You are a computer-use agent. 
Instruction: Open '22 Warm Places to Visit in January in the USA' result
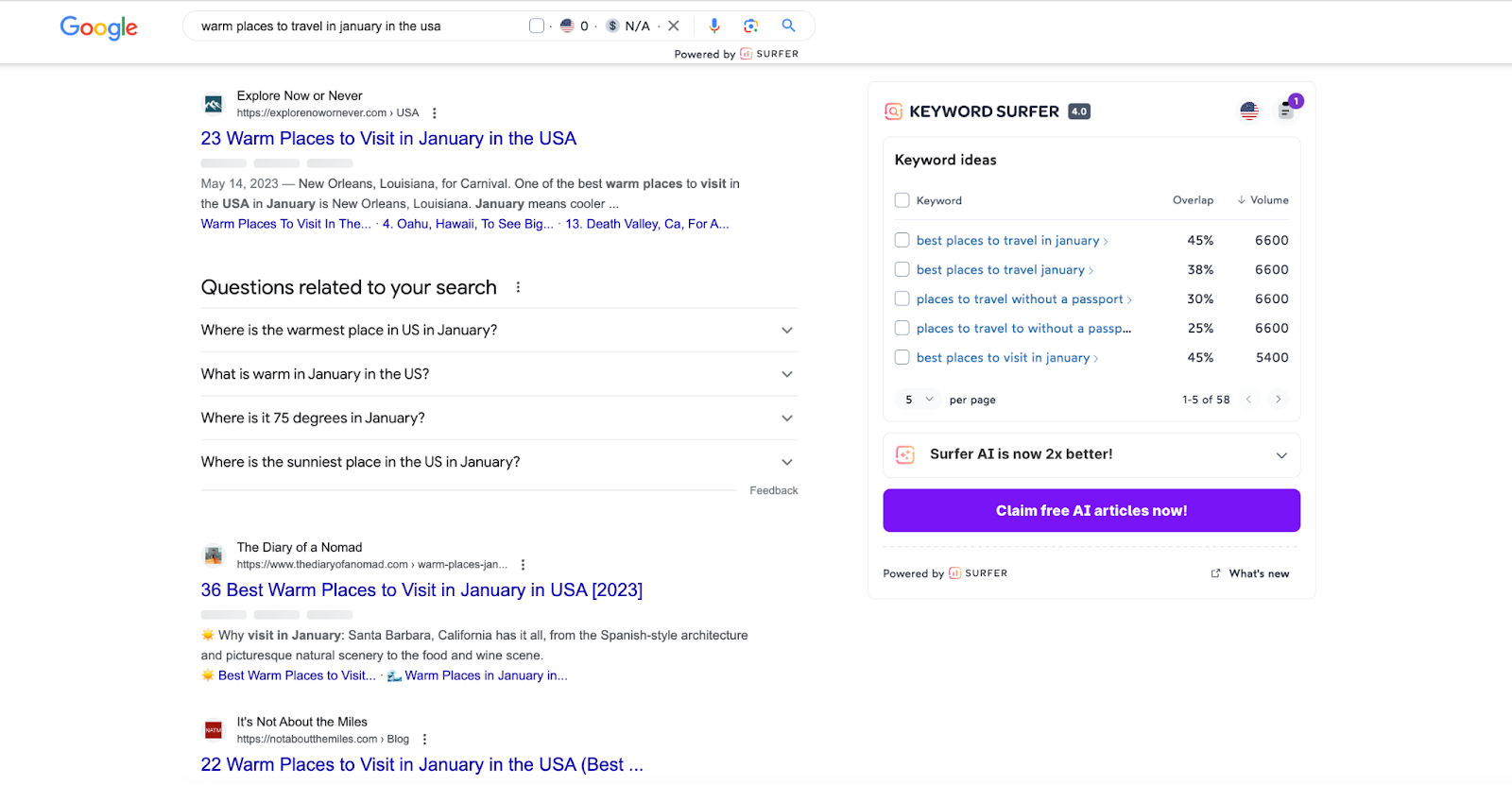pos(422,765)
